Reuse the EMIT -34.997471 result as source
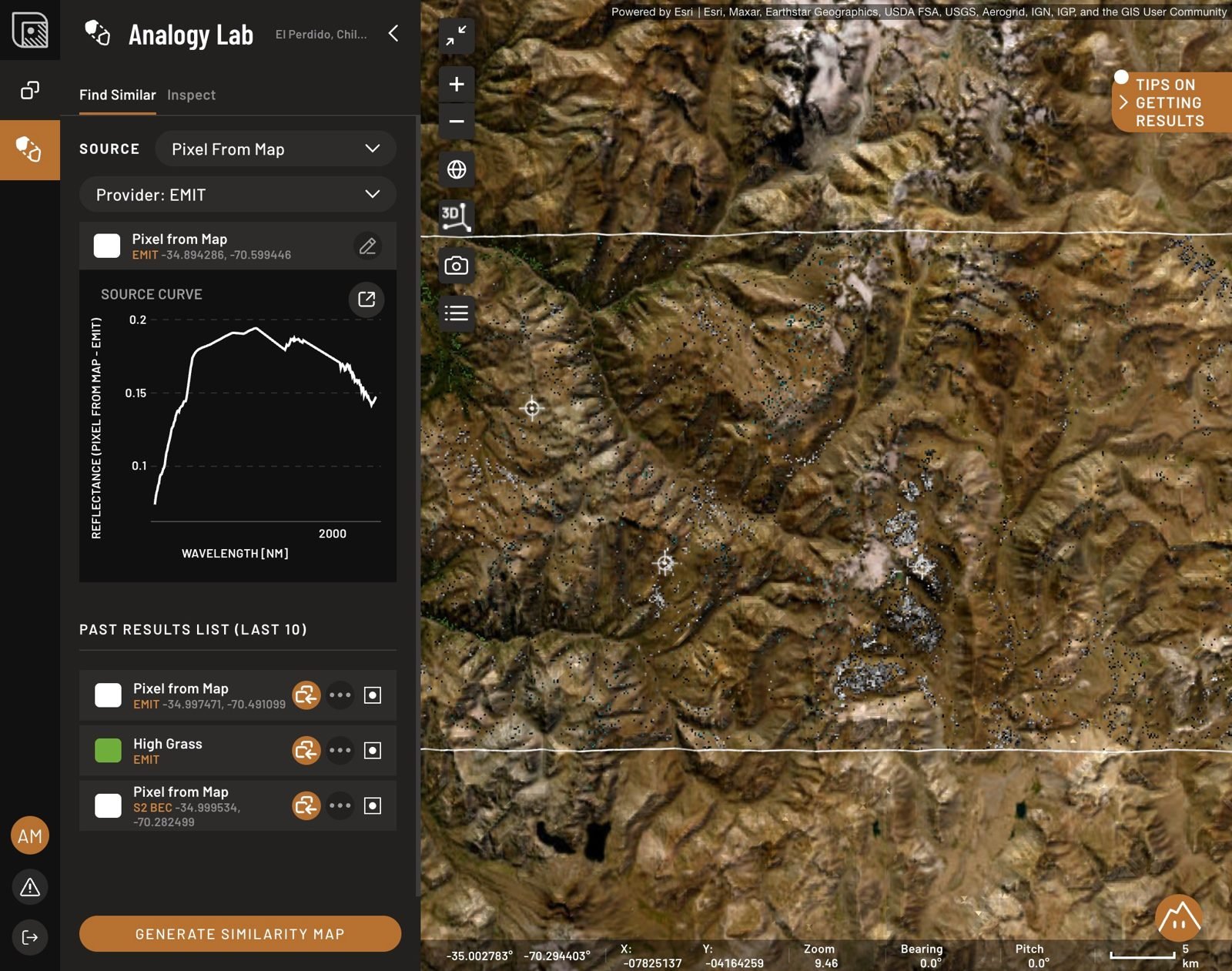The width and height of the screenshot is (1232, 971). 306,695
